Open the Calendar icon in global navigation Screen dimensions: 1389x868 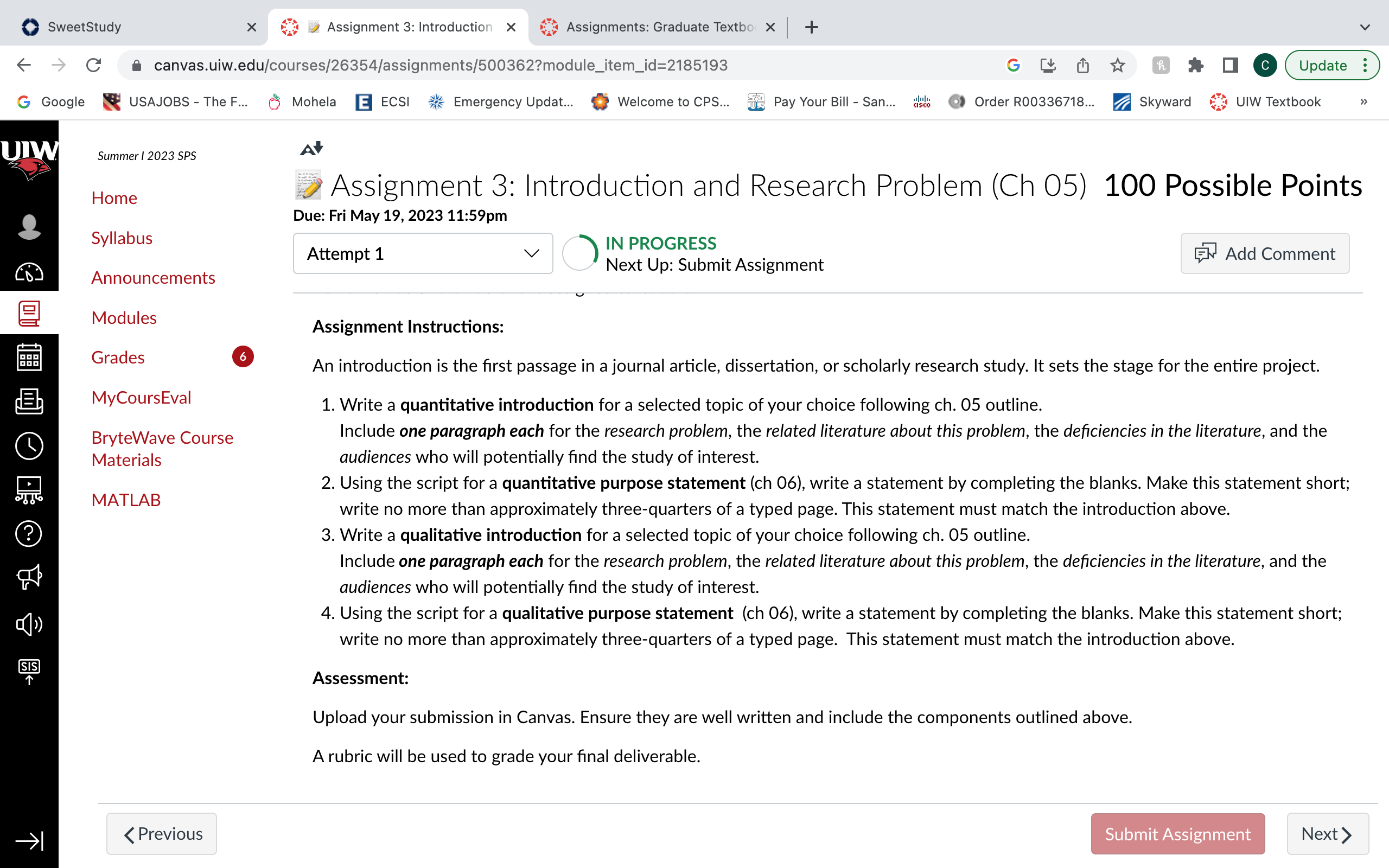[29, 357]
